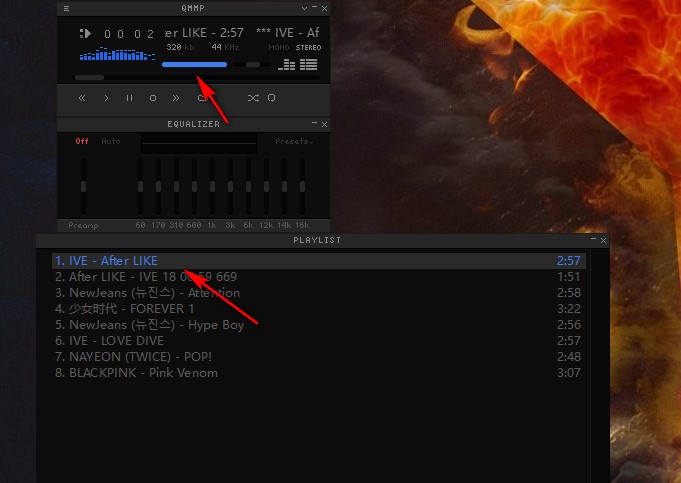The height and width of the screenshot is (483, 681).
Task: Click the play button
Action: (x=106, y=98)
